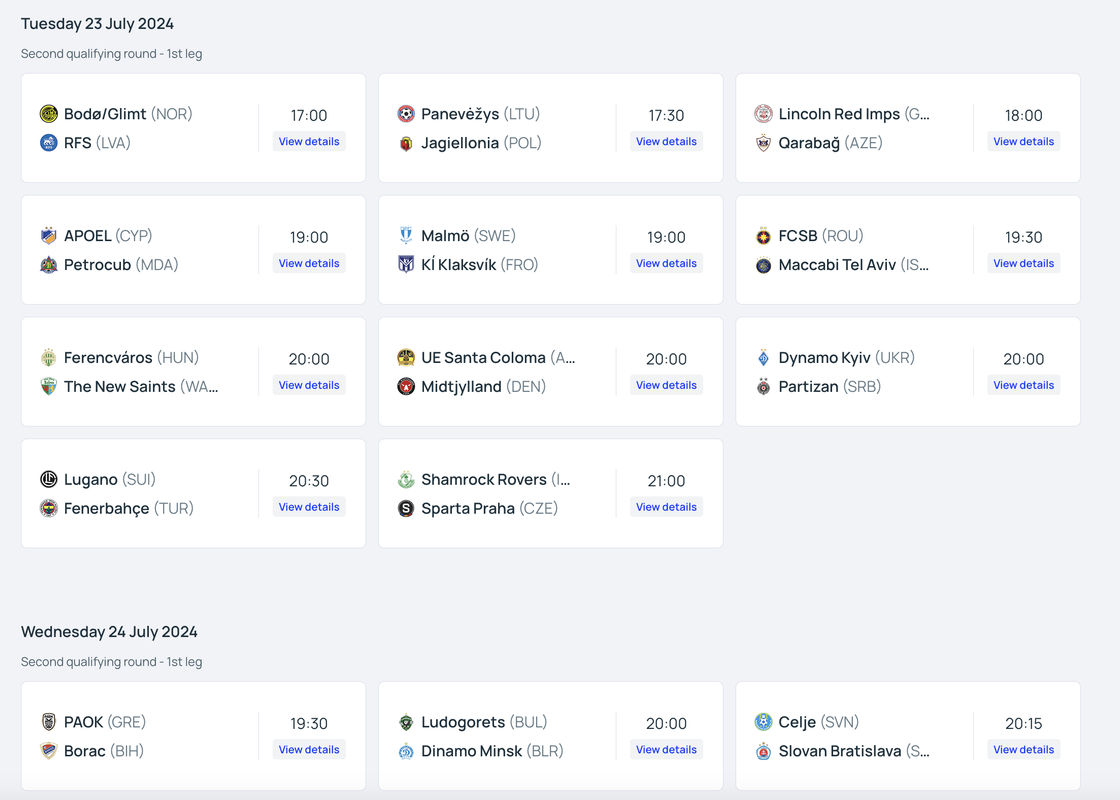Click the Fenerbahçe club crest
The width and height of the screenshot is (1120, 800).
tap(49, 508)
